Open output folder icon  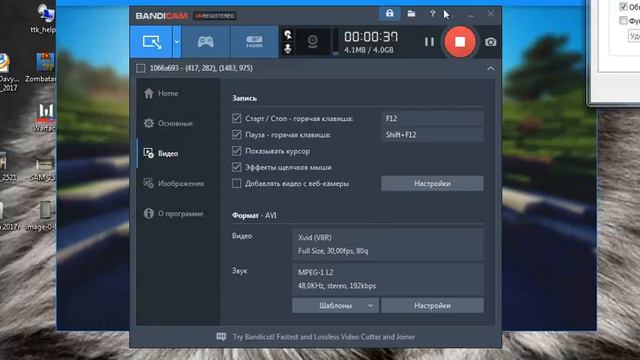tap(411, 14)
